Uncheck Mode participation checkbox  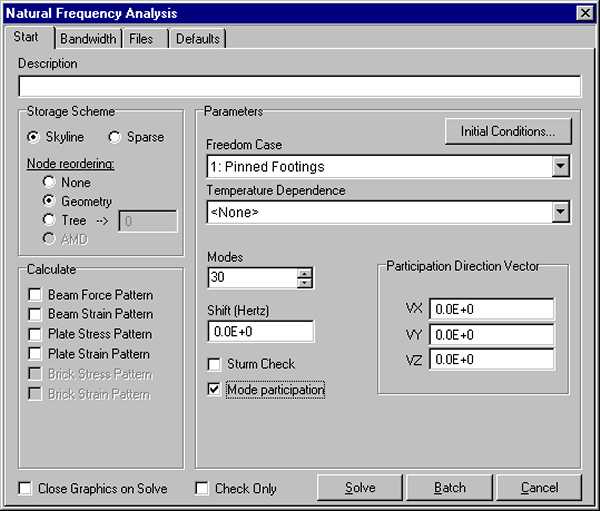click(214, 390)
